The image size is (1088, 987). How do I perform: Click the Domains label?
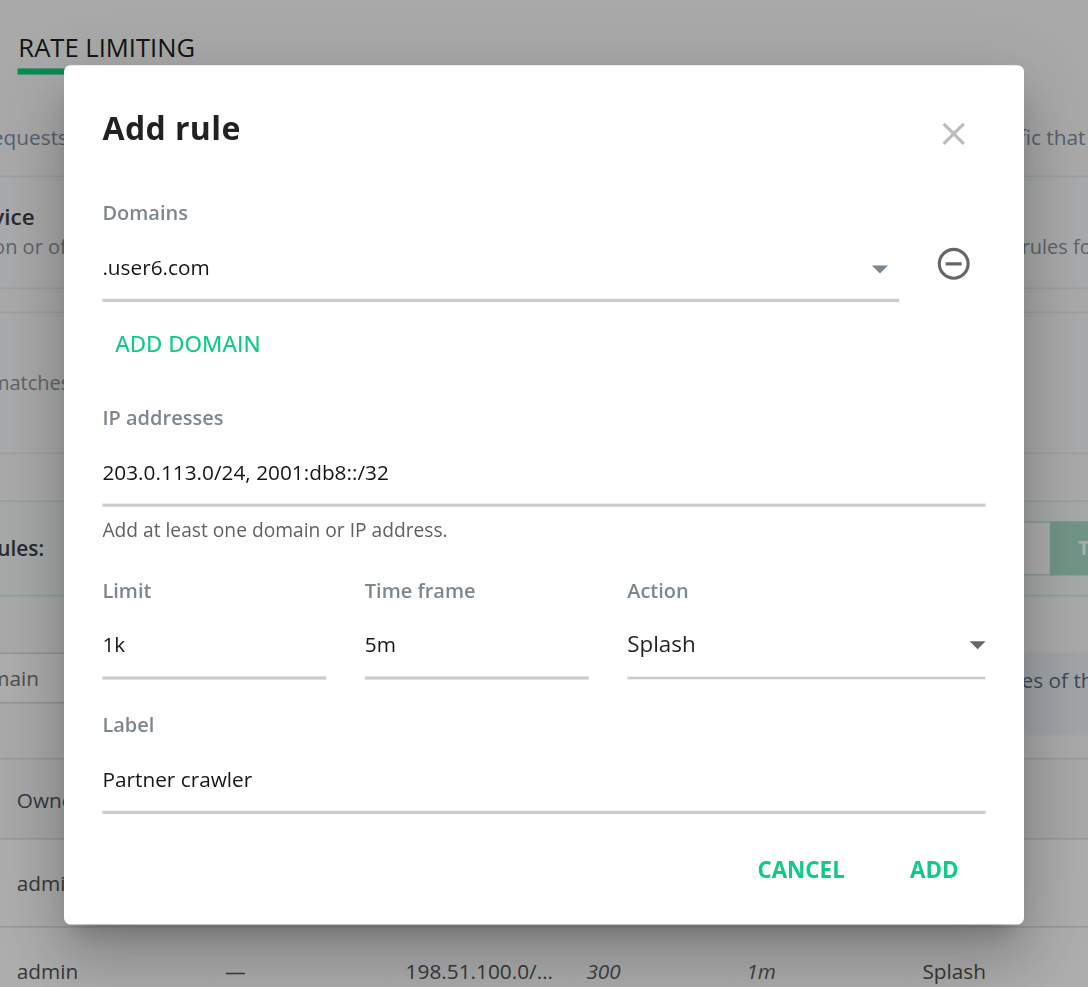pyautogui.click(x=145, y=213)
